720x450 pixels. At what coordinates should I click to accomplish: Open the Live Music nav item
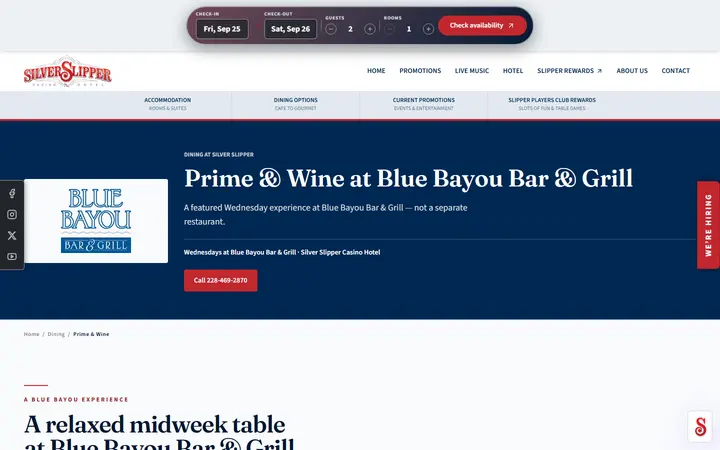(472, 71)
